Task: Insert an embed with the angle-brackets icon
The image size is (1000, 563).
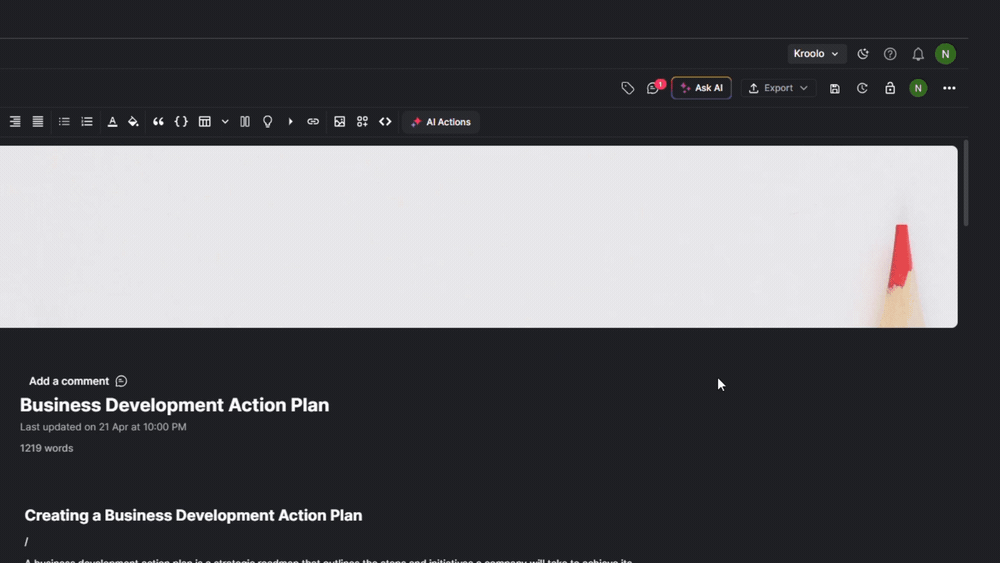Action: (x=385, y=122)
